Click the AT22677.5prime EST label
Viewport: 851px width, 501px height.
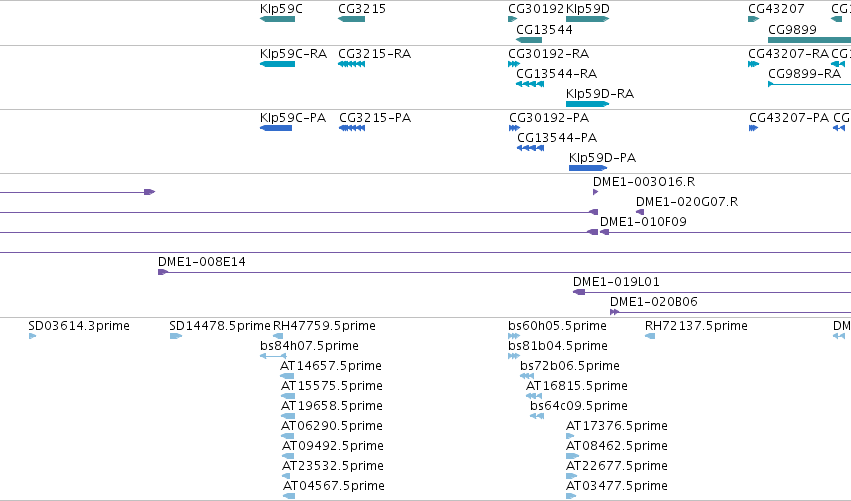coord(617,466)
